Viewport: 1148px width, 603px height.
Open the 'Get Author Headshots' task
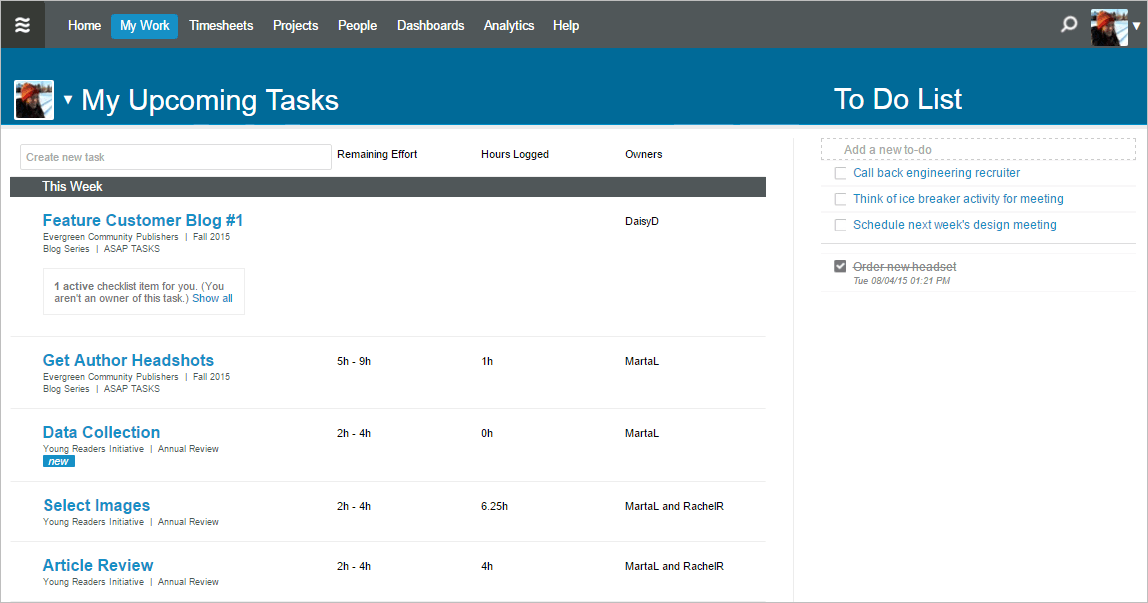128,360
